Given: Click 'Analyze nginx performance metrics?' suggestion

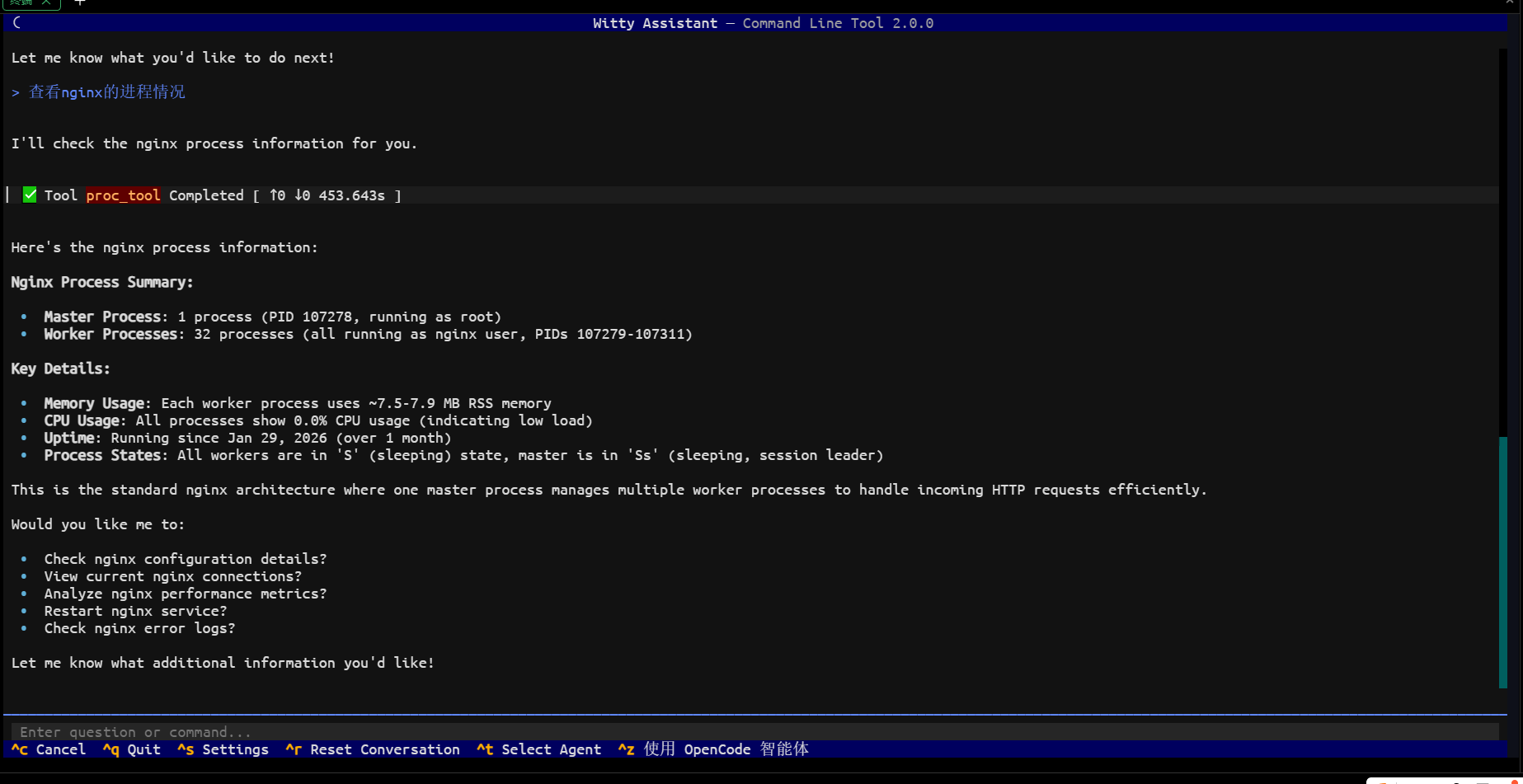Looking at the screenshot, I should (x=186, y=594).
